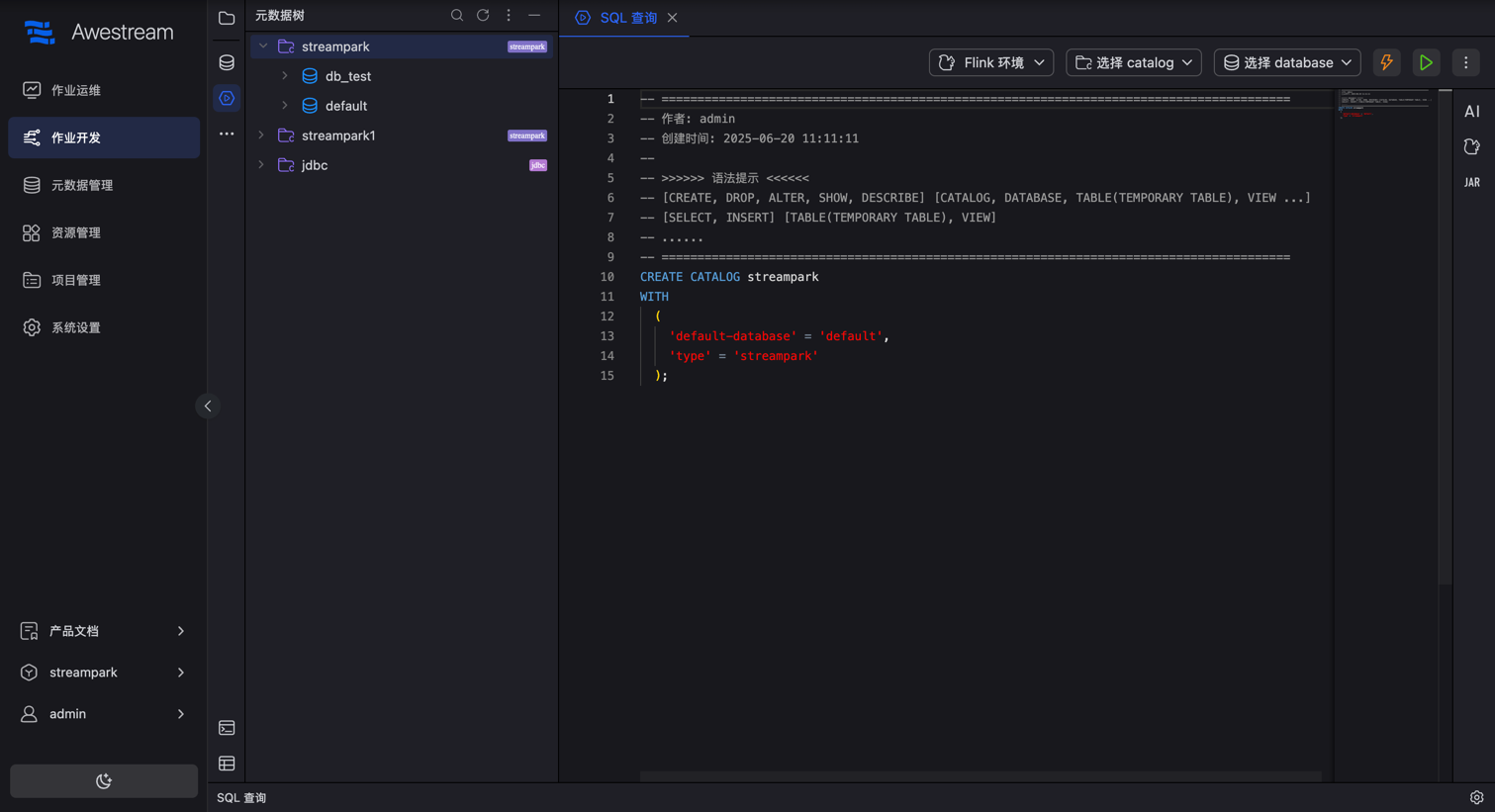Close the SQL 查询 tab
Image resolution: width=1495 pixels, height=812 pixels.
pos(673,18)
